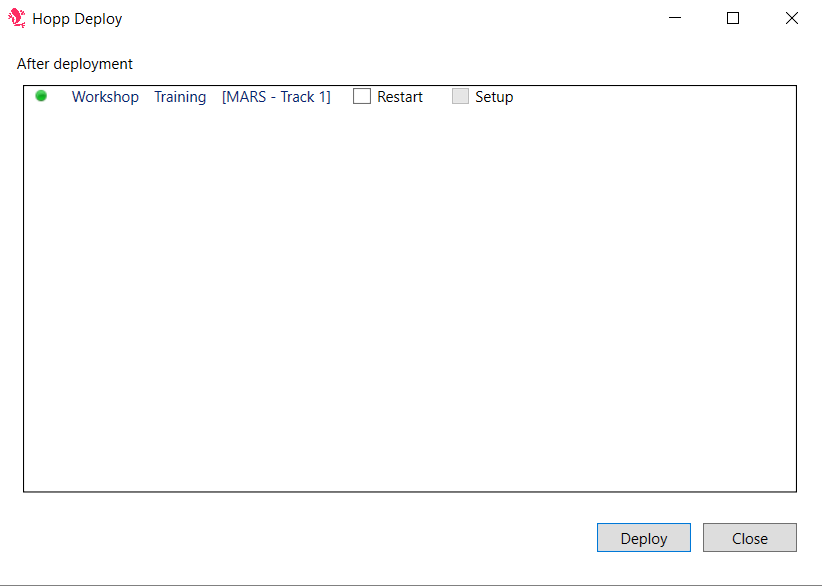
Task: Select the green deployment status light
Action: point(41,96)
